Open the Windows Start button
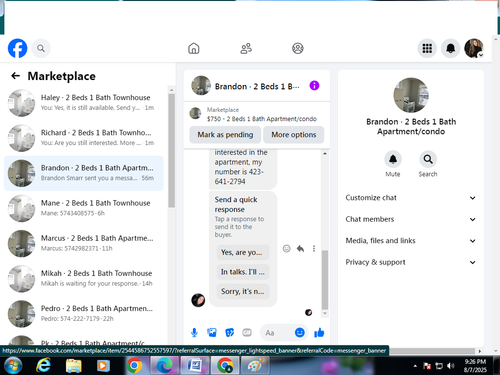Viewport: 500px width, 375px height. (x=13, y=366)
